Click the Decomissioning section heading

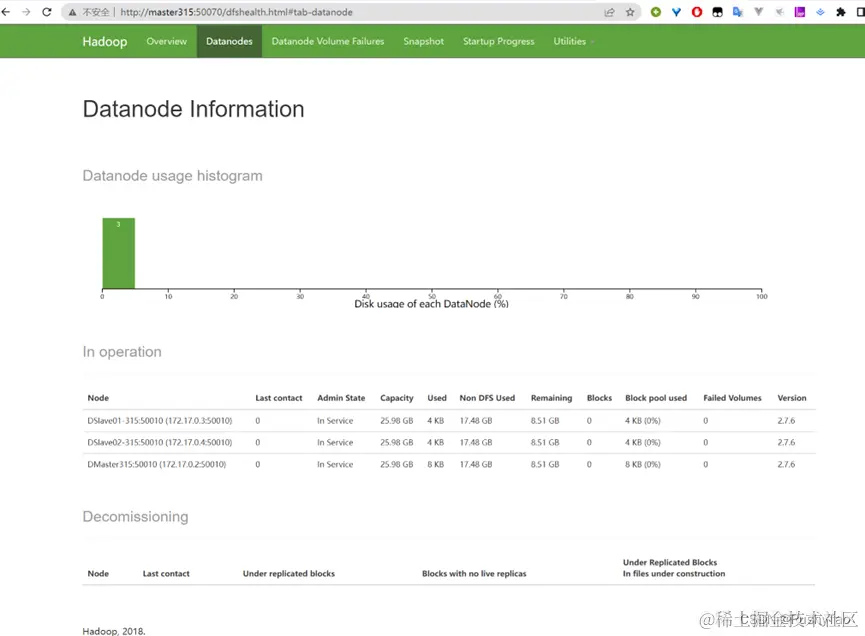135,516
